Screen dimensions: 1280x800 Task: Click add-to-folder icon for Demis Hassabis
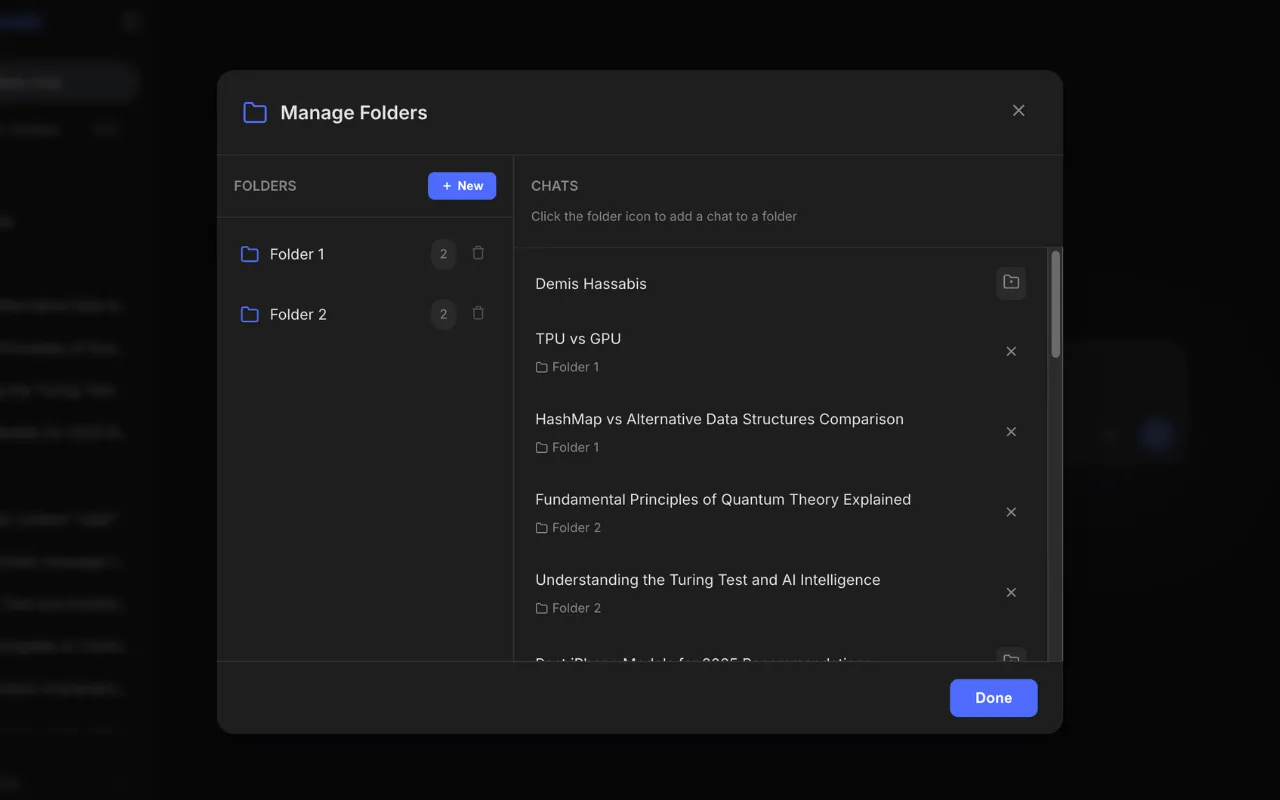(x=1011, y=283)
